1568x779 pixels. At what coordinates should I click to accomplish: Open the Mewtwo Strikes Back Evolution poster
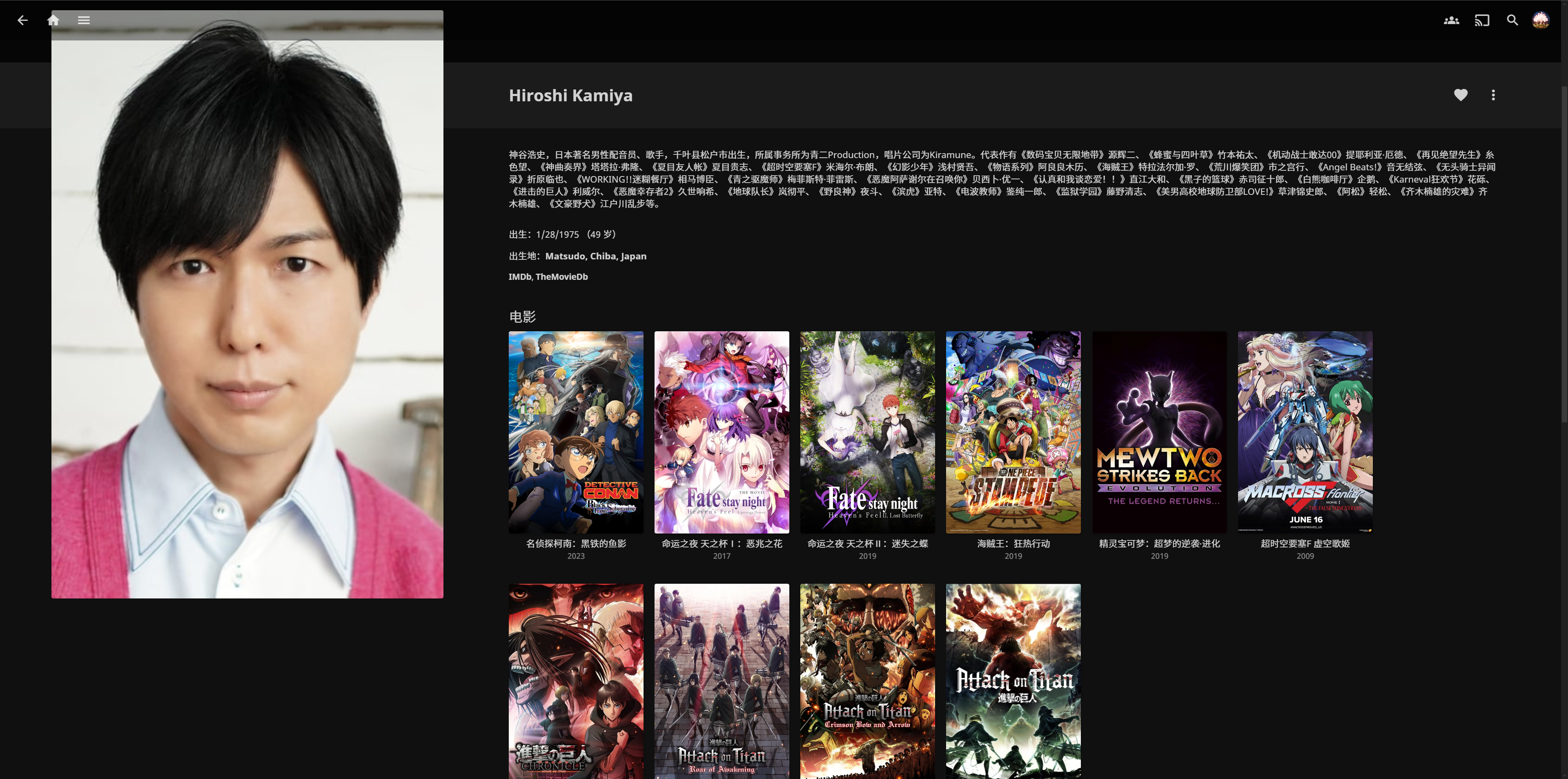(1159, 432)
